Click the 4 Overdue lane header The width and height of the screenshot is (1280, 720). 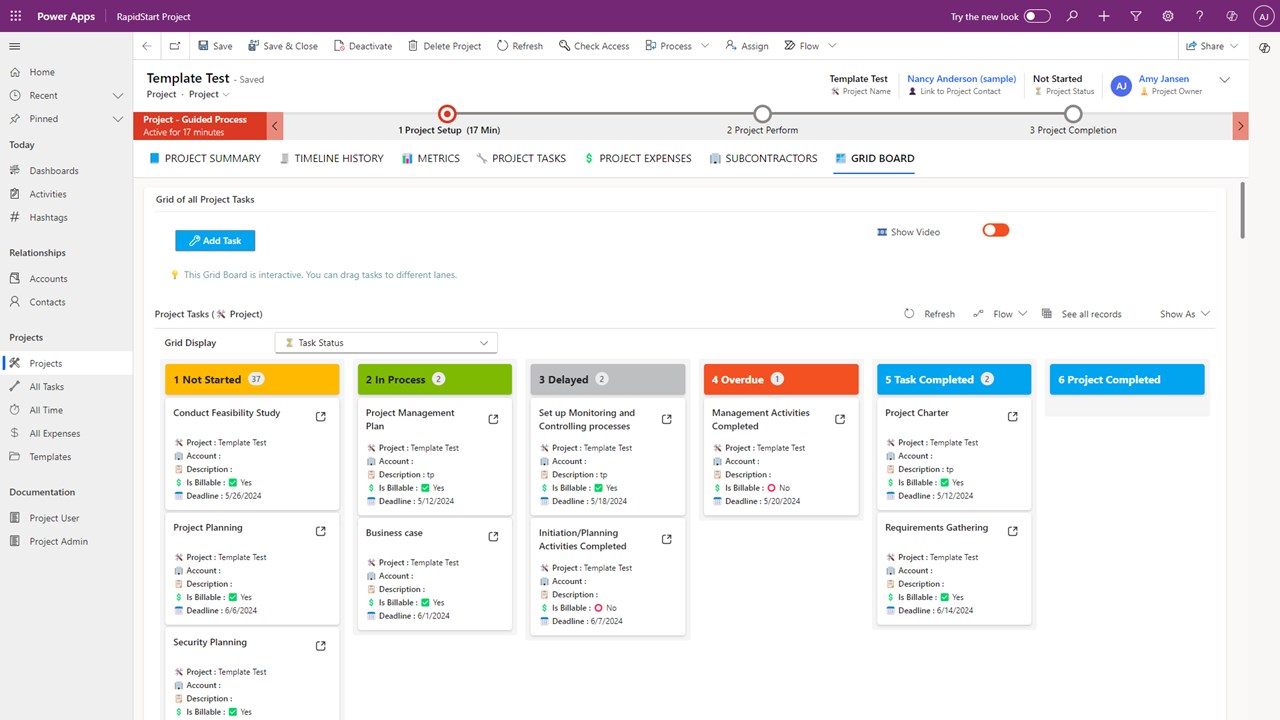click(x=780, y=379)
